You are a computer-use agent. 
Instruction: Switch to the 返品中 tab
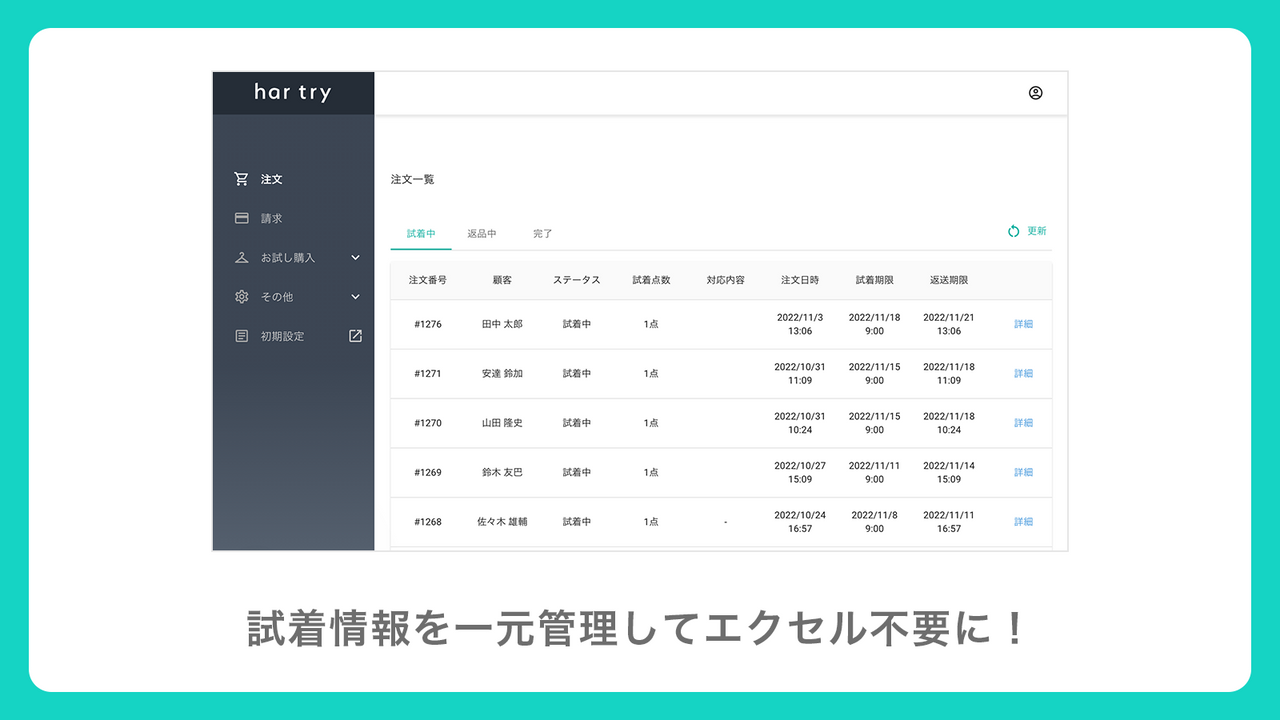(x=481, y=232)
